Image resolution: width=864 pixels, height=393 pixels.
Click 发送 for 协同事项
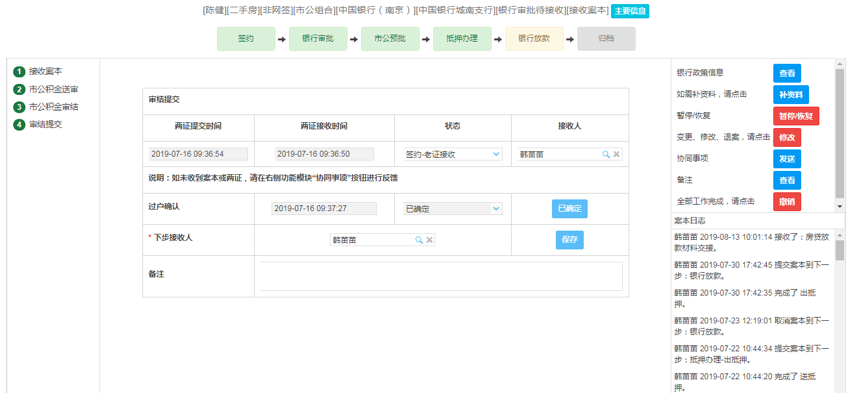point(787,159)
